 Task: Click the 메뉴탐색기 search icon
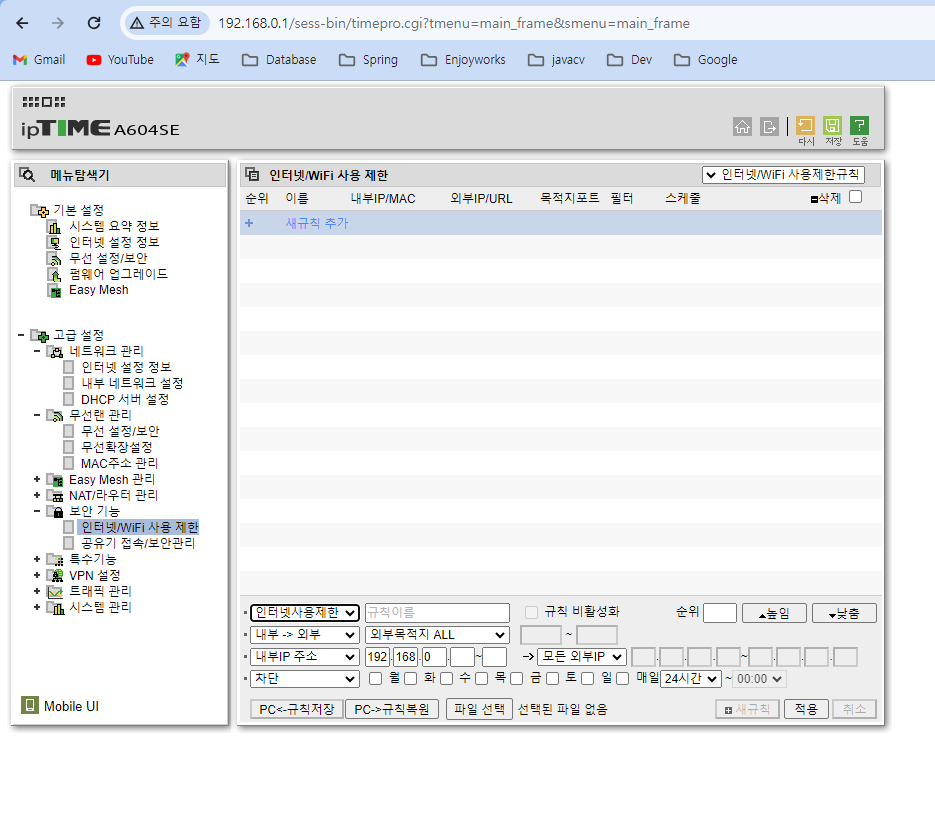click(27, 174)
